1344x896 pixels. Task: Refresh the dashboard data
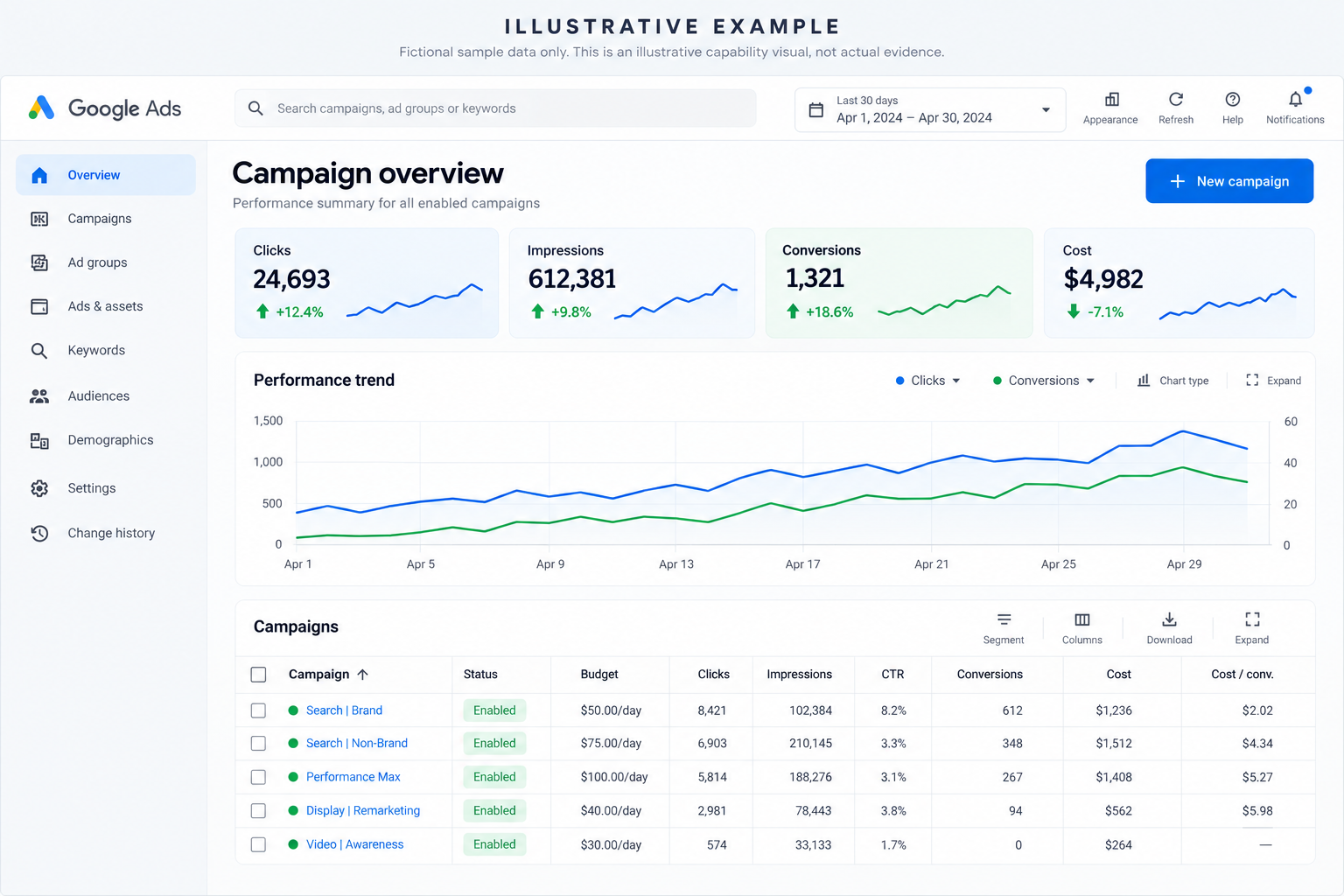(x=1176, y=100)
